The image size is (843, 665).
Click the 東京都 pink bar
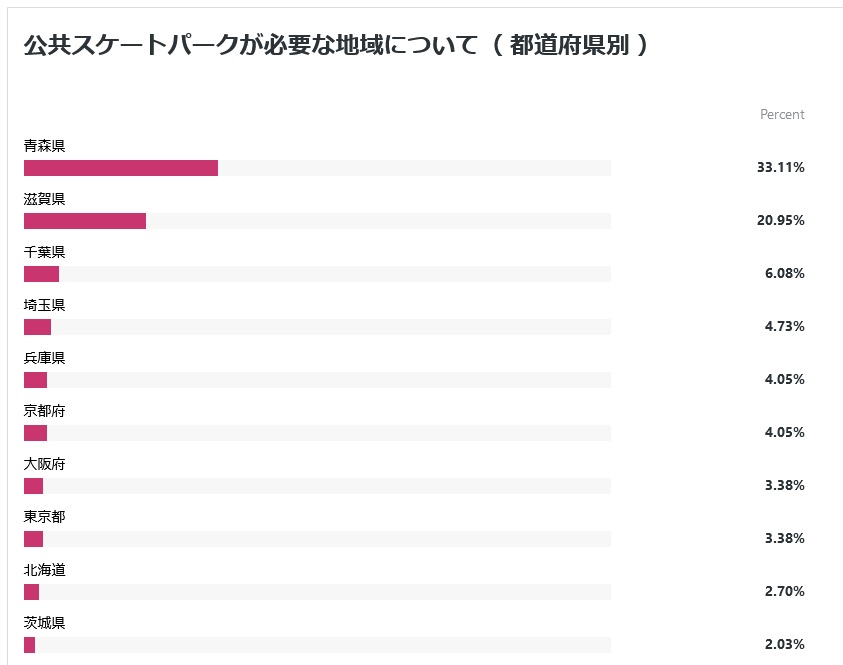pyautogui.click(x=33, y=539)
